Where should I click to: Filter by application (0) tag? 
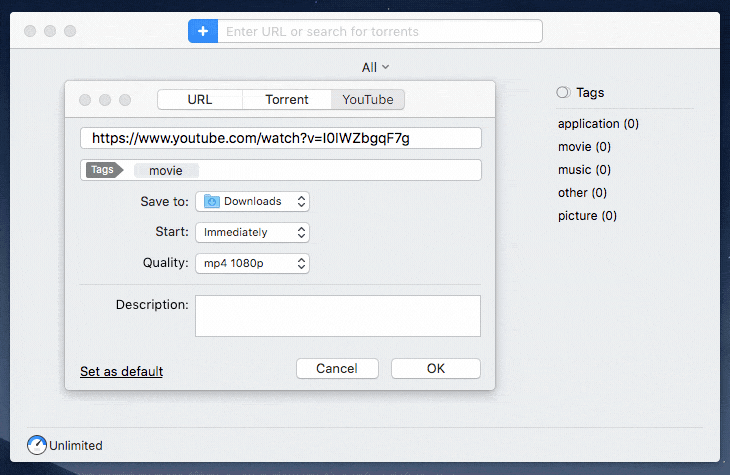tap(598, 124)
